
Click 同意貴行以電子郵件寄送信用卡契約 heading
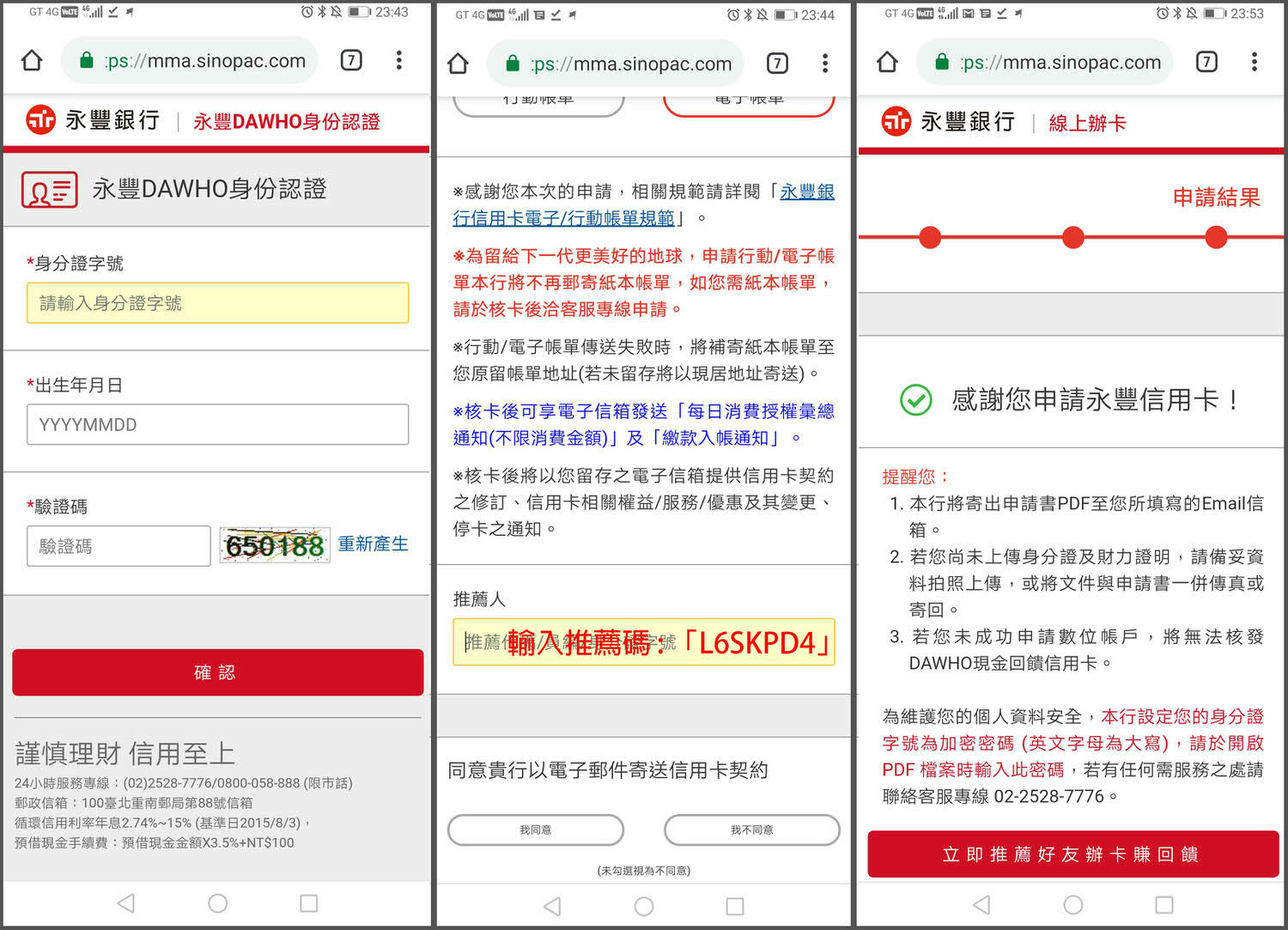[x=608, y=770]
